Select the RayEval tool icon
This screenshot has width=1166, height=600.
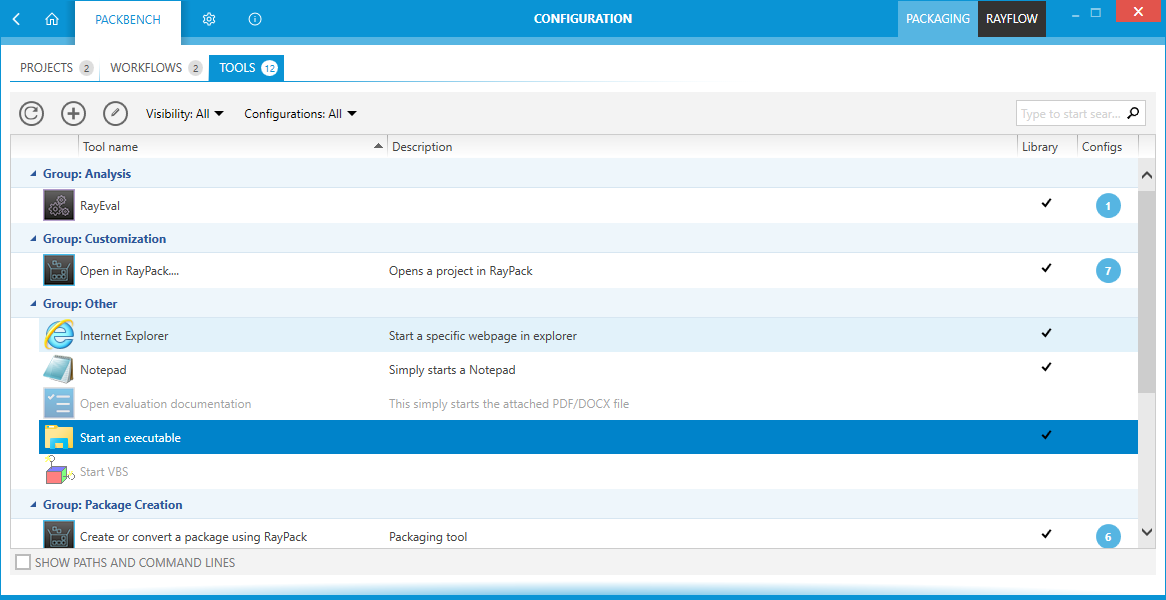[58, 205]
